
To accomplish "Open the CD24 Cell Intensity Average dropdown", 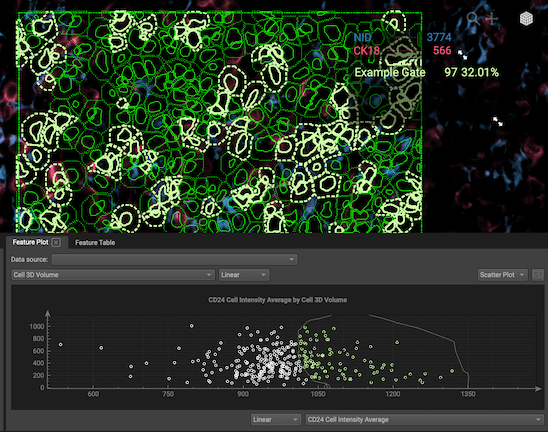I will point(424,419).
